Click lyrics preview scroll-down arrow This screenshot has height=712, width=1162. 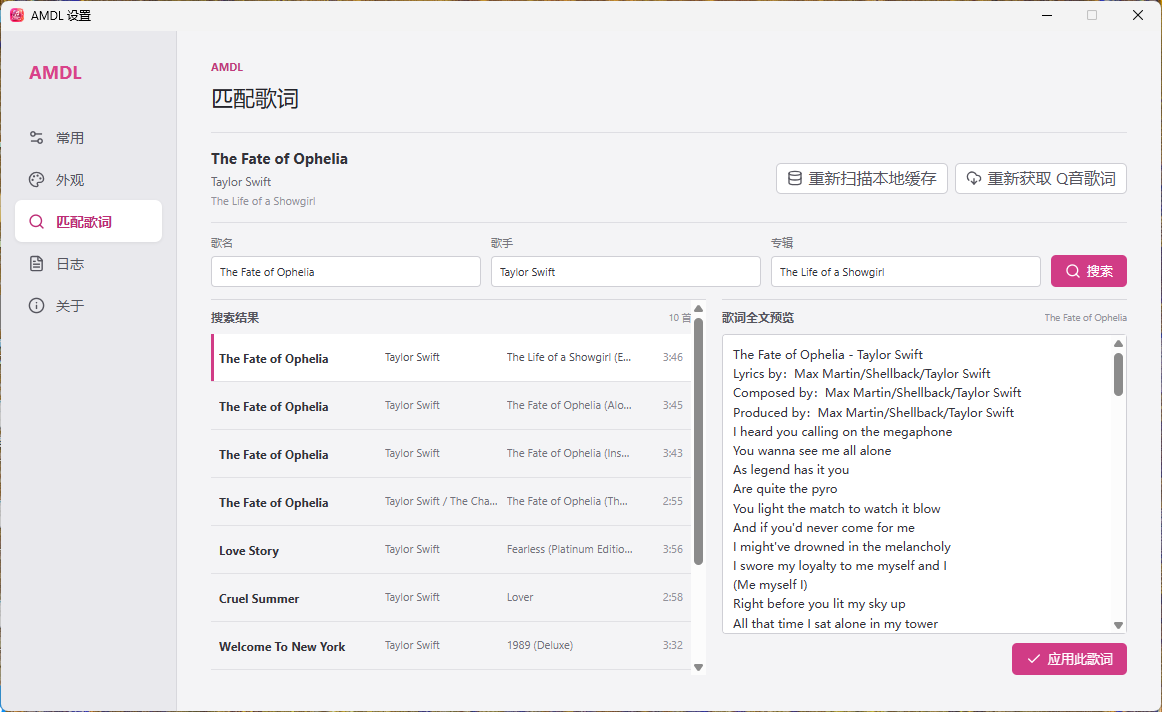click(x=1118, y=625)
